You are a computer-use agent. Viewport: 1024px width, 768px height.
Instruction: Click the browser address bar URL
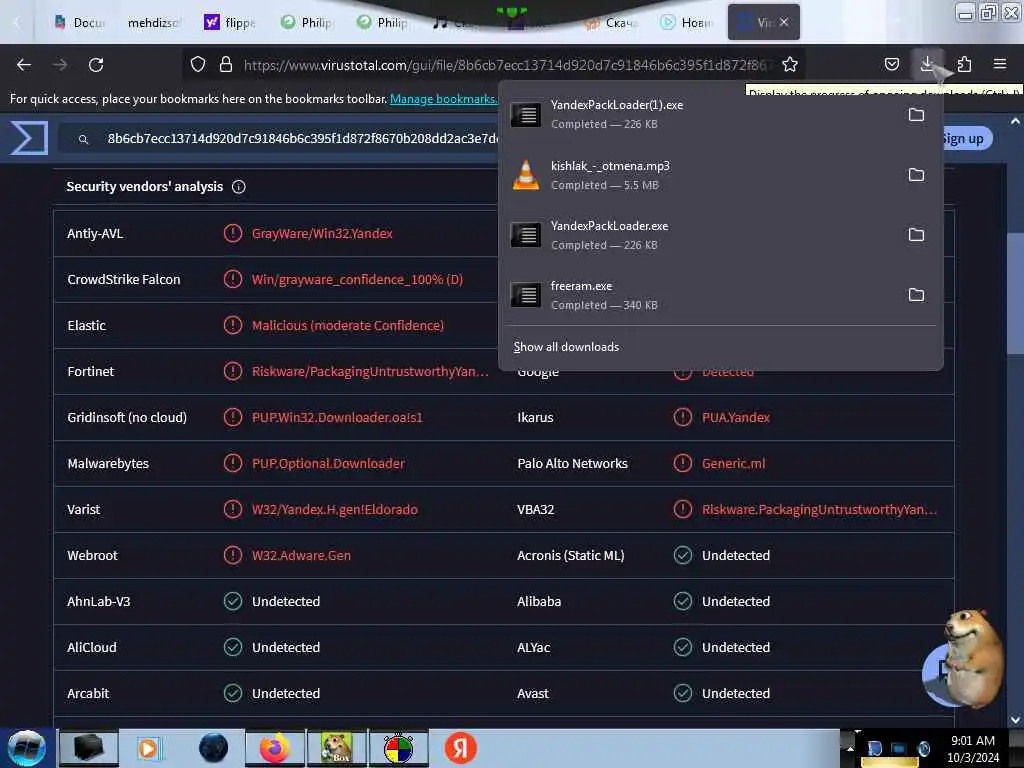[507, 65]
